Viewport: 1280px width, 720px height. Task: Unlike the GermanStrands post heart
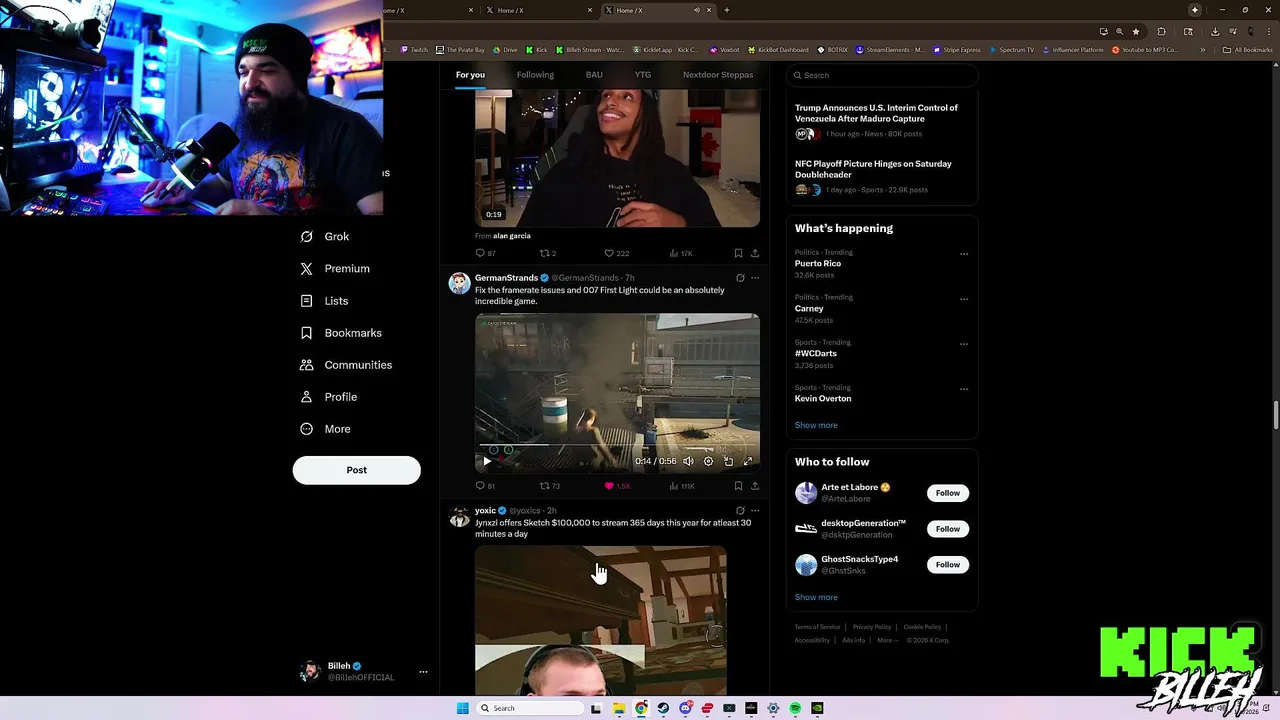point(609,486)
